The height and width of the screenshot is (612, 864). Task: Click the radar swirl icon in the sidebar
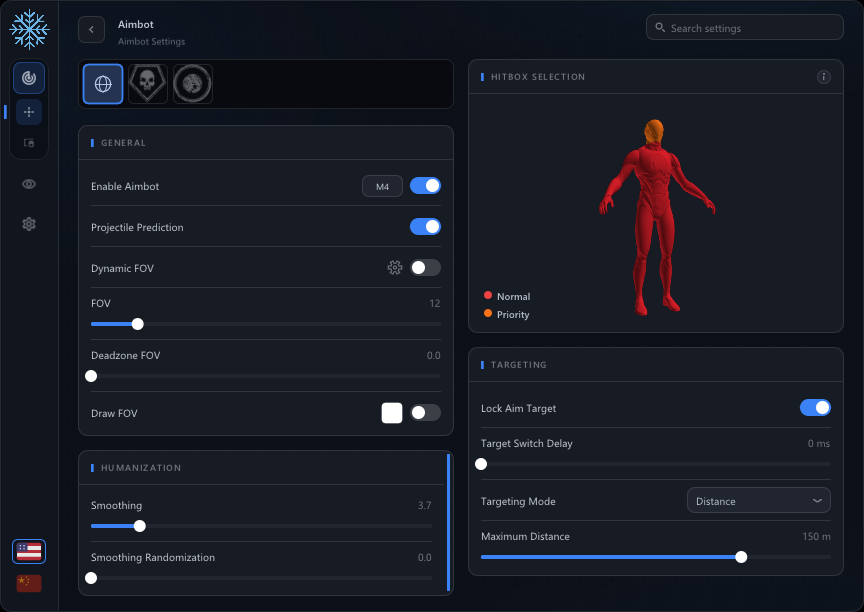pyautogui.click(x=29, y=78)
